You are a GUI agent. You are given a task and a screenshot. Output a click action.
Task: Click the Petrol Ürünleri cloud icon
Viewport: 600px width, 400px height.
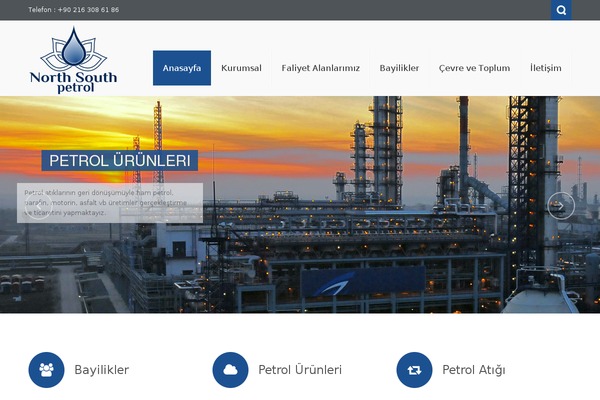tap(230, 370)
